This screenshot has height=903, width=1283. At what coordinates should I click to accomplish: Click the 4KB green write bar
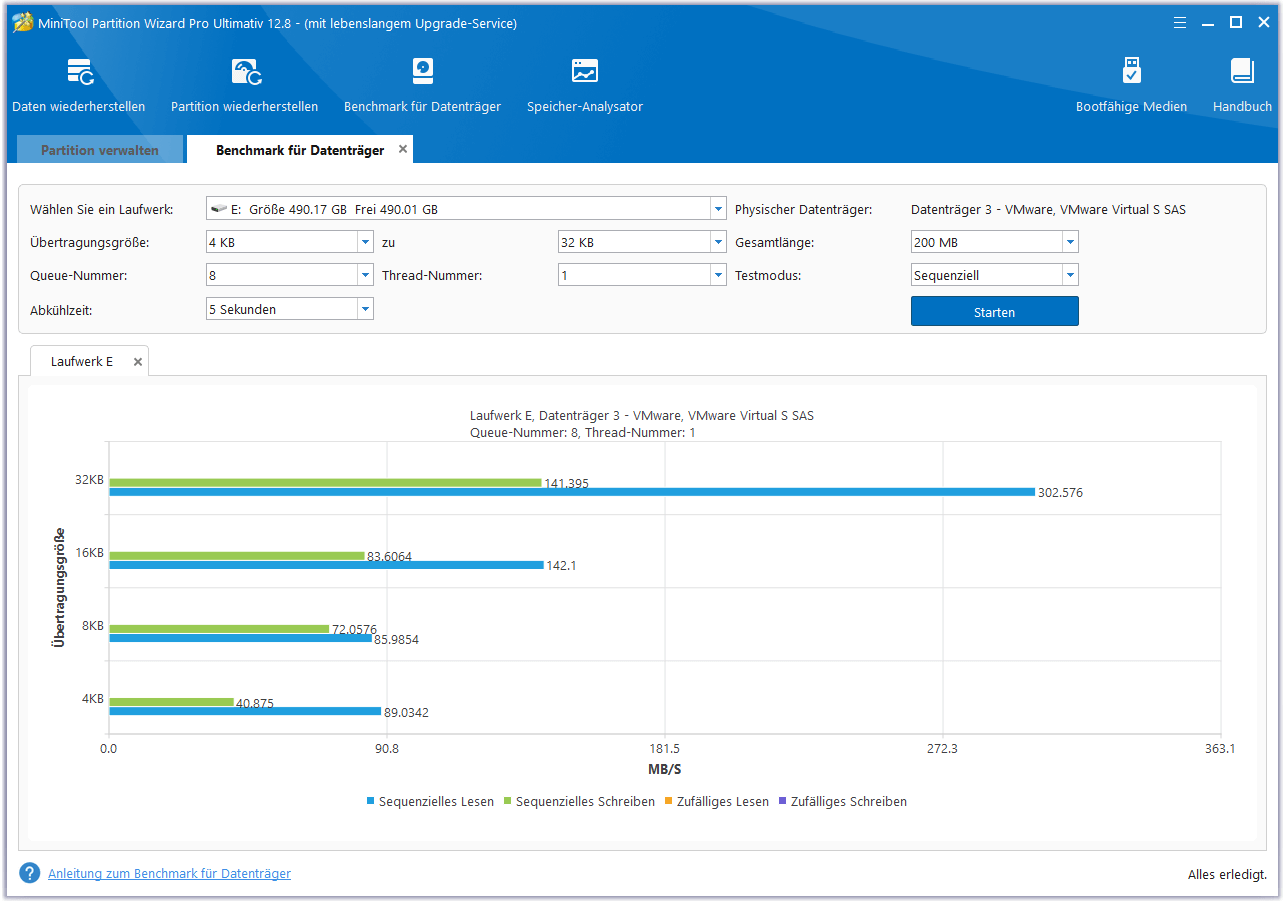(171, 702)
